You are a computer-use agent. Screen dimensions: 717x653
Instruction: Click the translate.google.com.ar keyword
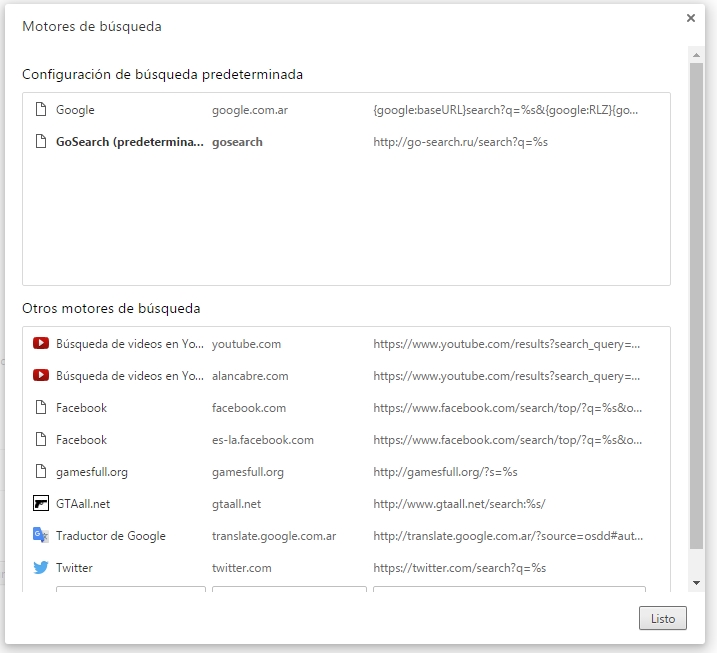click(274, 536)
